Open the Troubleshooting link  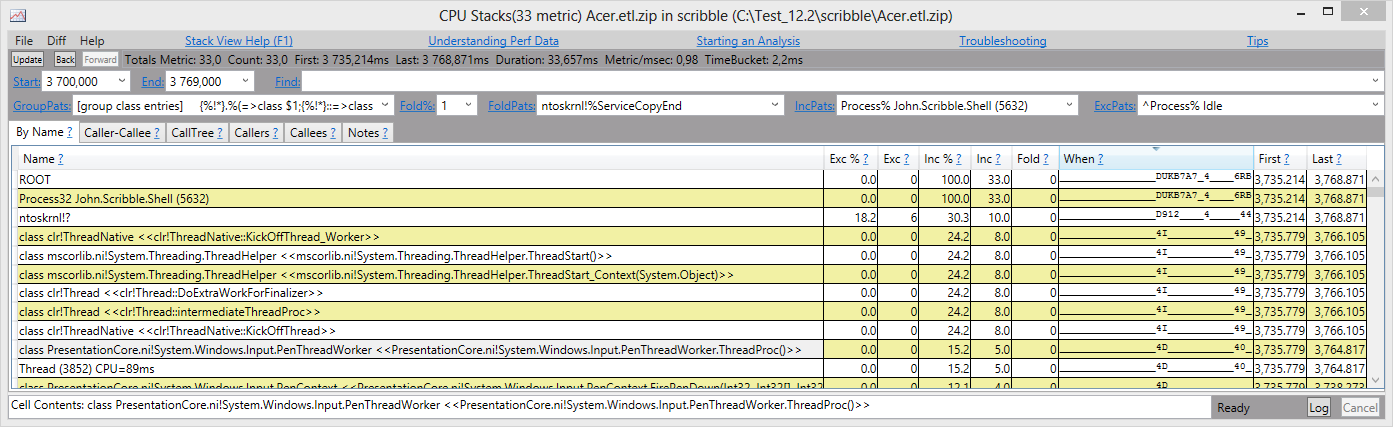tap(1003, 41)
